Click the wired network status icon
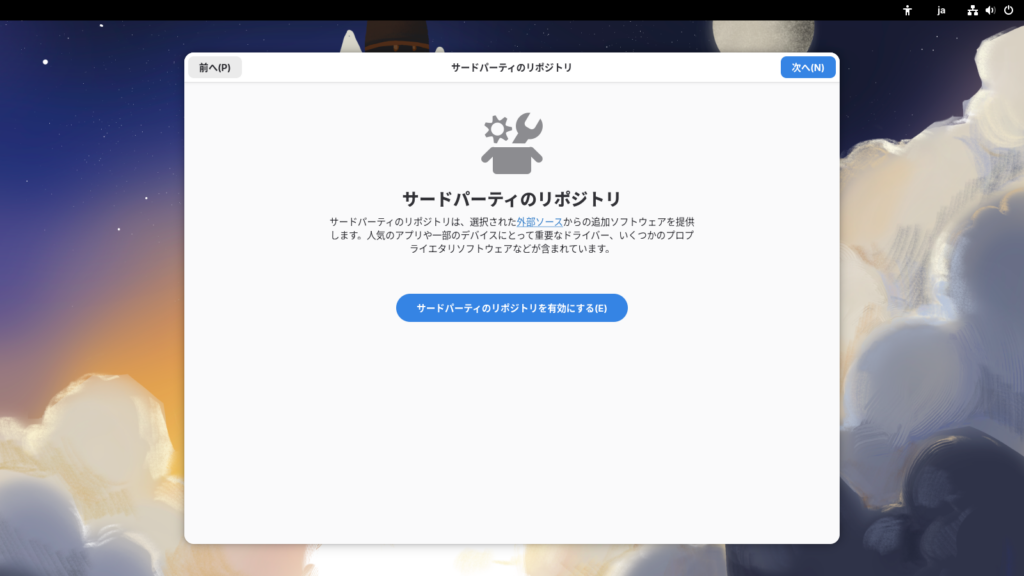The height and width of the screenshot is (576, 1024). pos(972,10)
